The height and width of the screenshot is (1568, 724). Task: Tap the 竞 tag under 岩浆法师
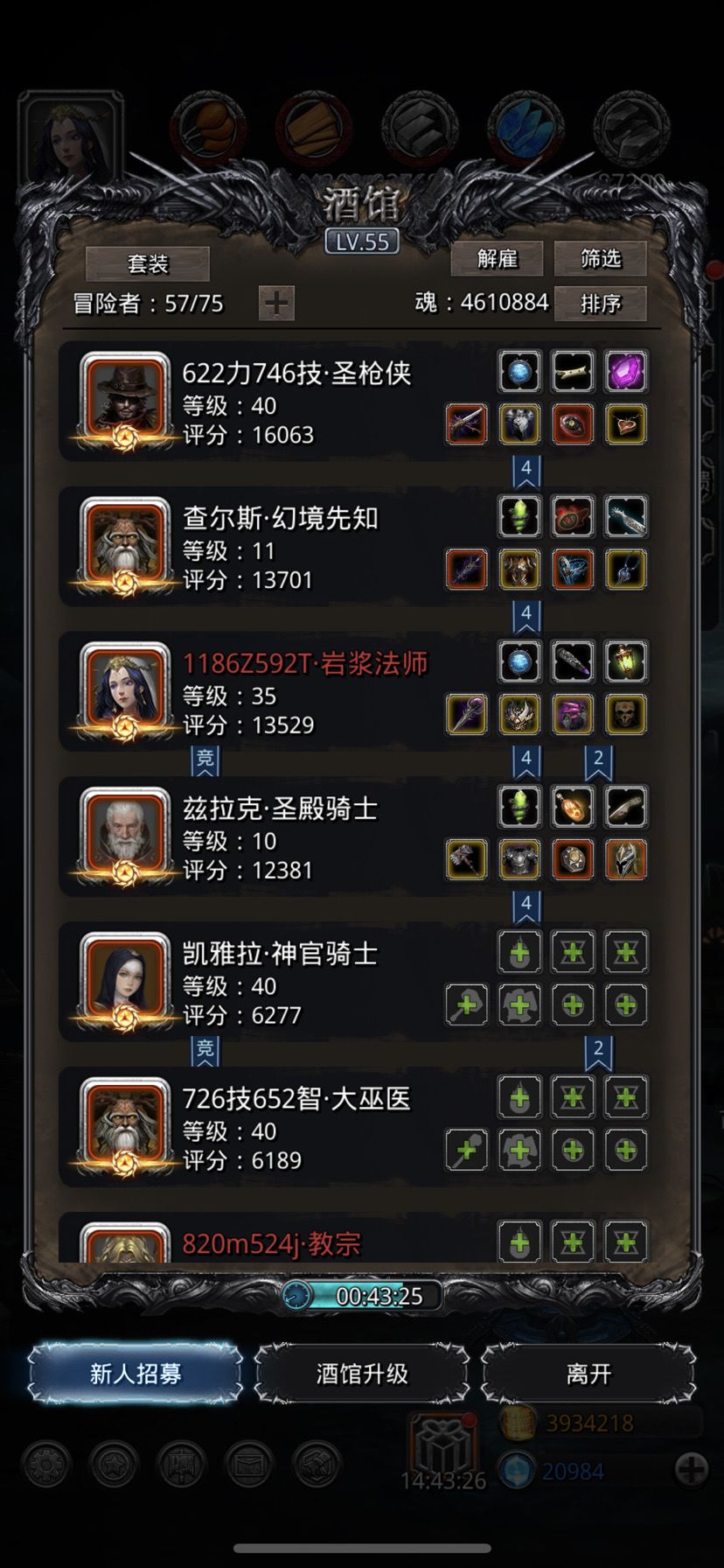[205, 759]
